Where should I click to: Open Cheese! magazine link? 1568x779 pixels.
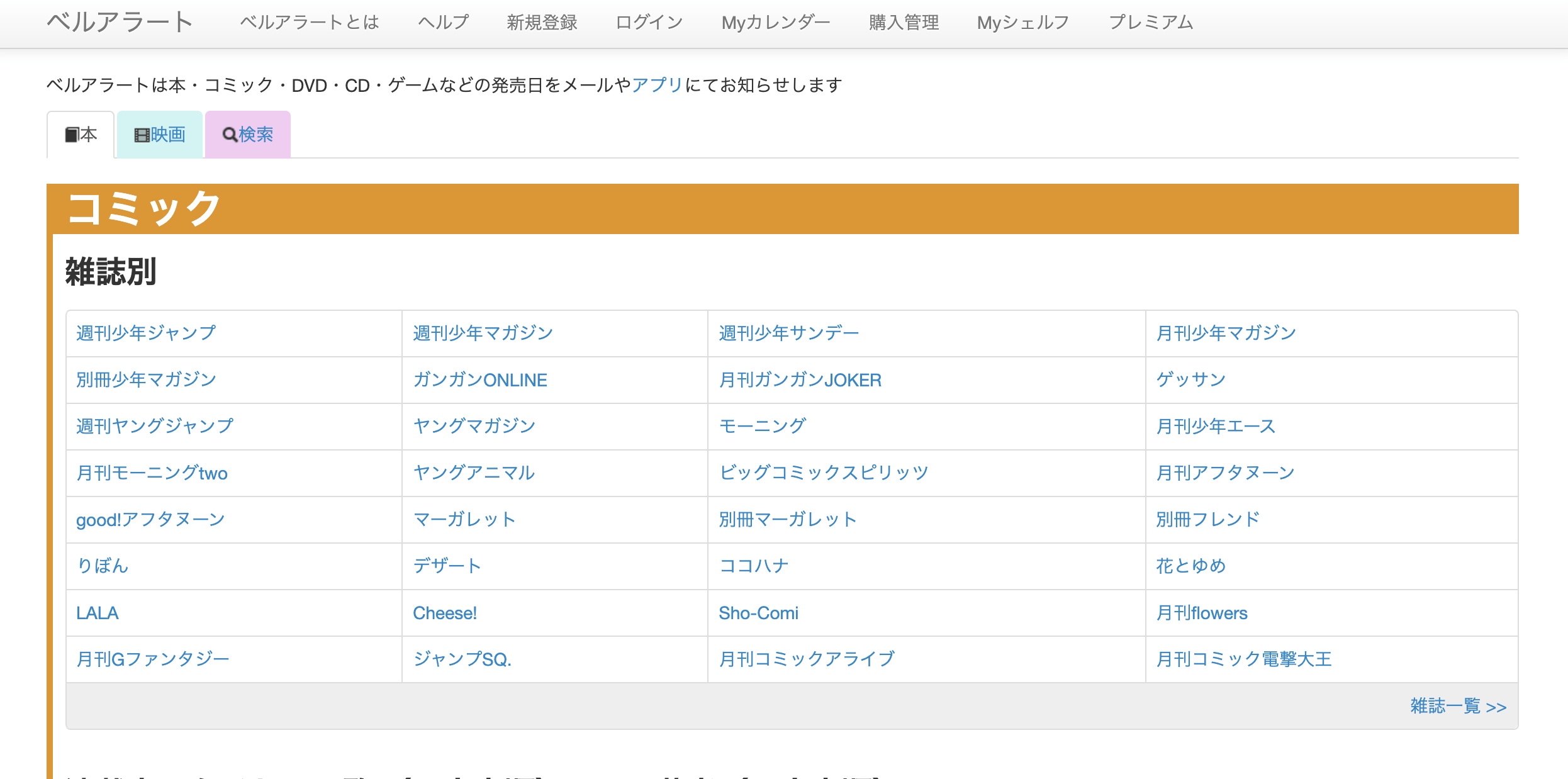tap(445, 612)
